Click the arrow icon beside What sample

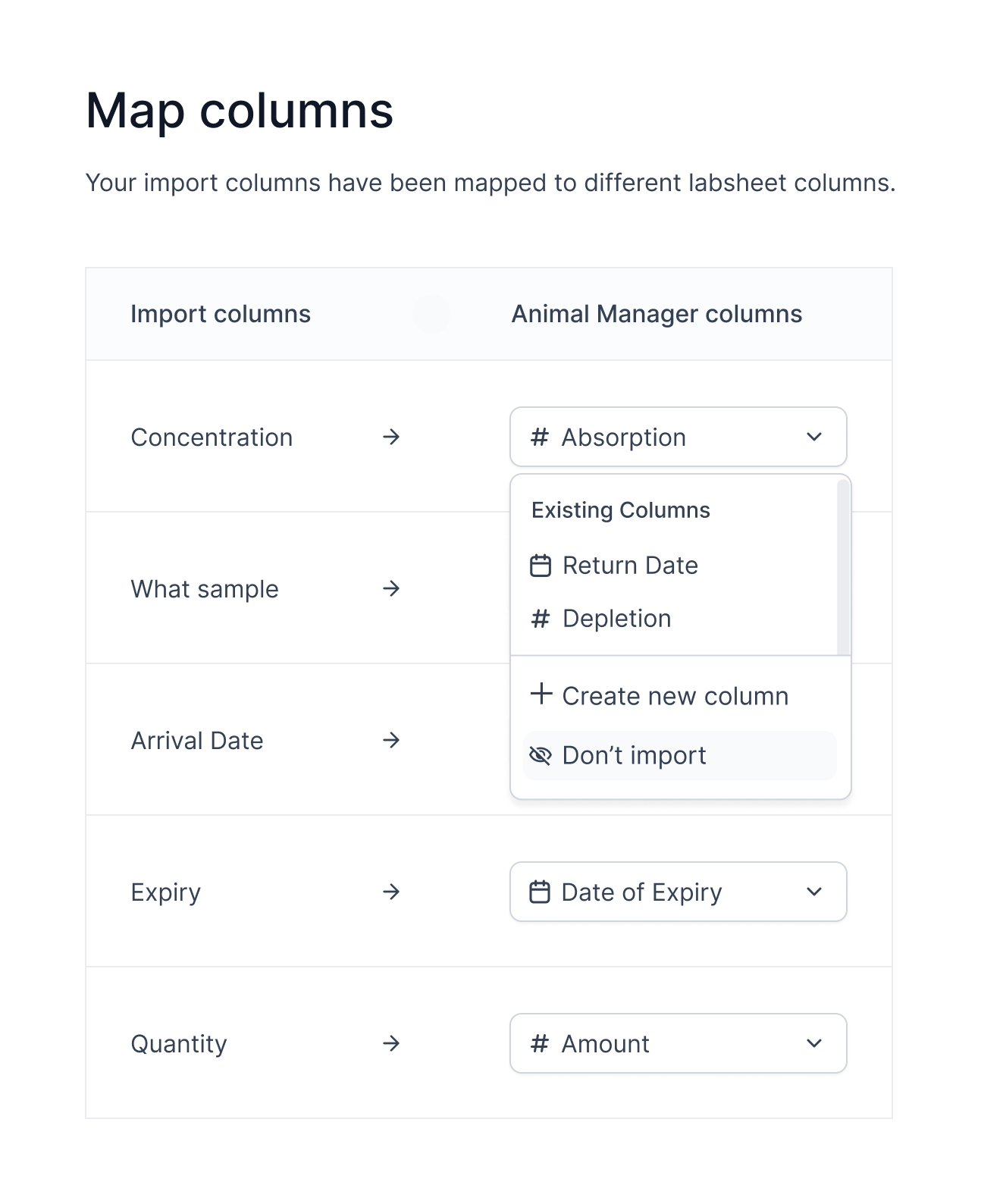click(391, 588)
